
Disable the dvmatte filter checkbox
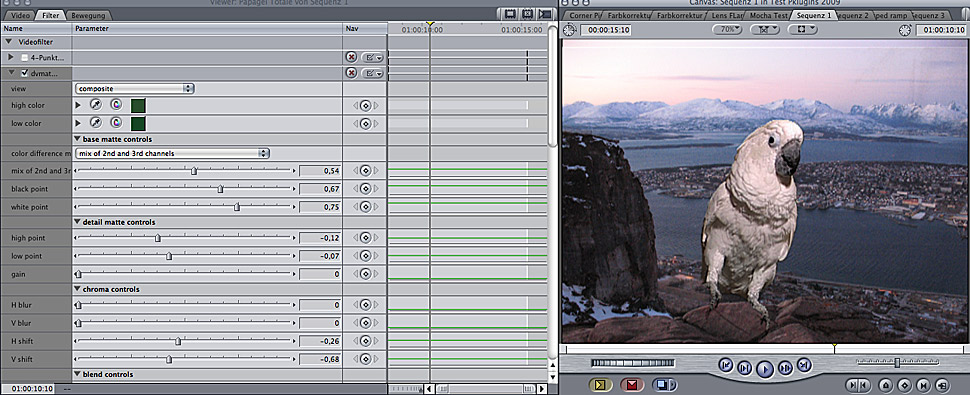pos(25,74)
